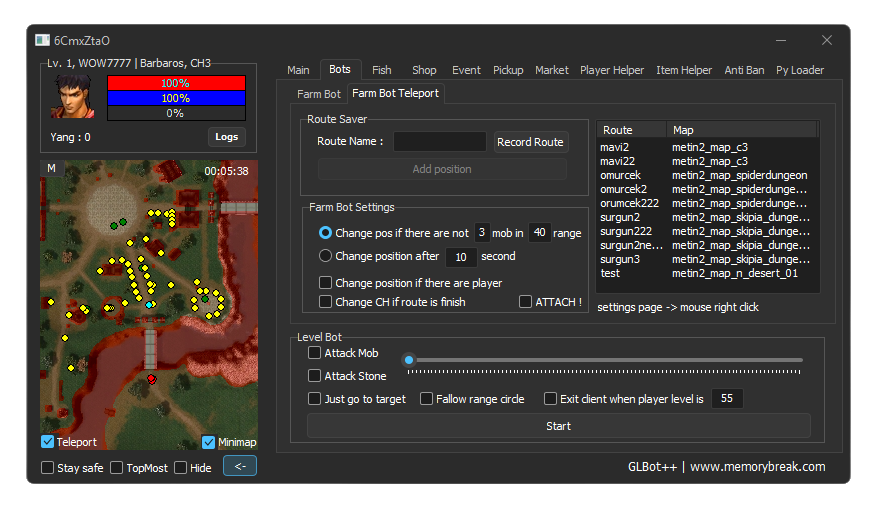Viewport: 886px width, 521px height.
Task: Select the Bots tab
Action: pyautogui.click(x=340, y=70)
